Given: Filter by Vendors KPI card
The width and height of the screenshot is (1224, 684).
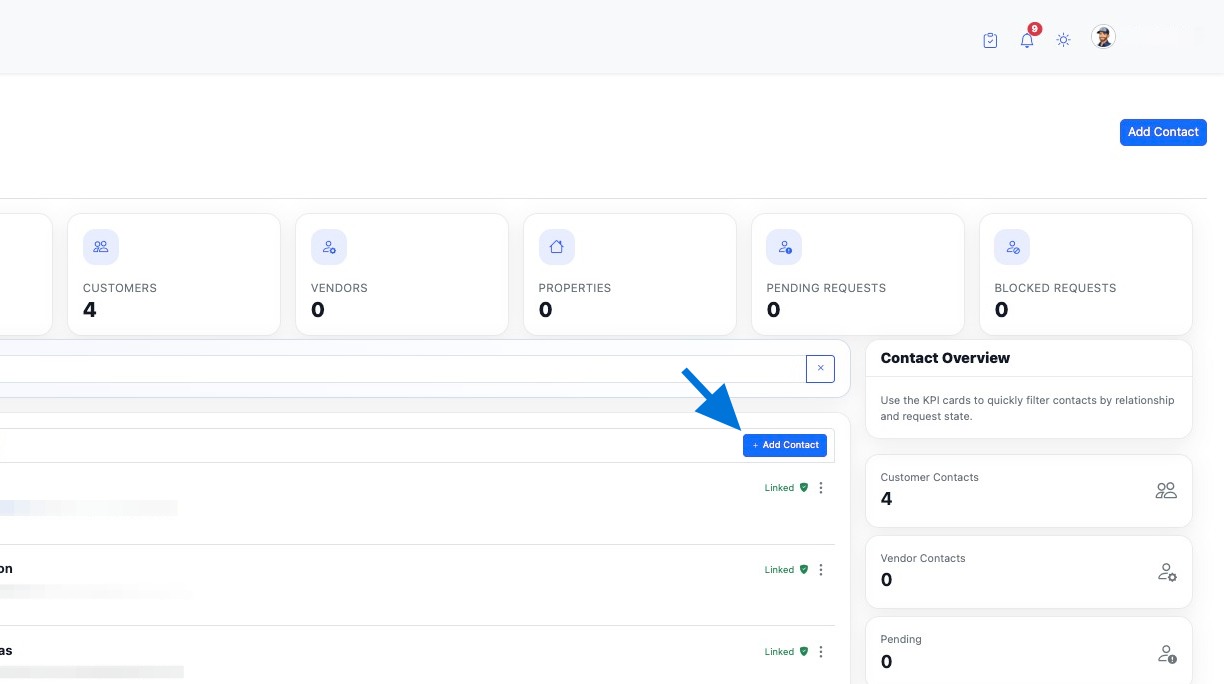Looking at the screenshot, I should click(402, 274).
